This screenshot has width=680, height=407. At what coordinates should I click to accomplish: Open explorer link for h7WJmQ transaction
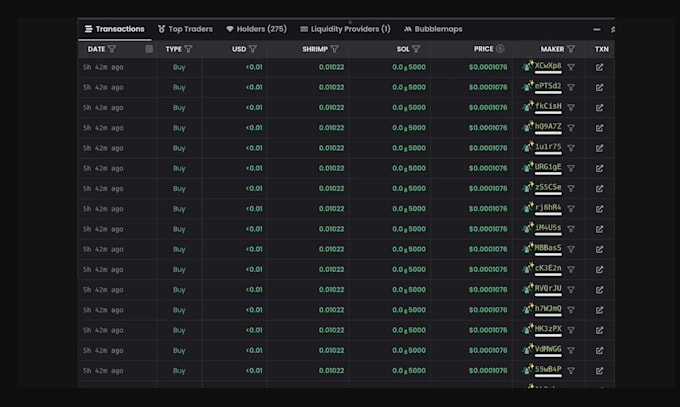pyautogui.click(x=599, y=310)
